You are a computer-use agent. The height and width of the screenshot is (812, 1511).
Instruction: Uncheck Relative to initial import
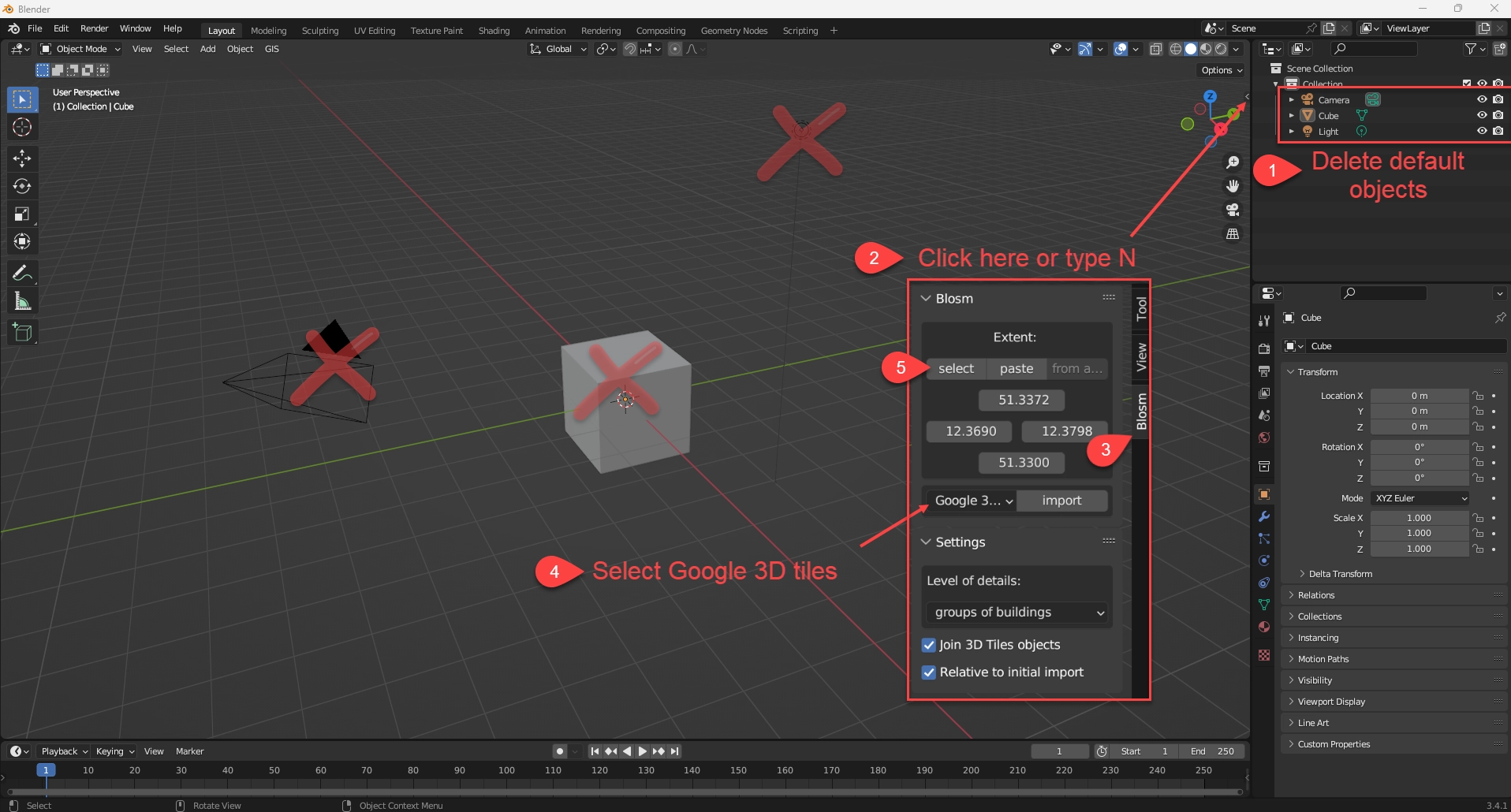tap(929, 672)
